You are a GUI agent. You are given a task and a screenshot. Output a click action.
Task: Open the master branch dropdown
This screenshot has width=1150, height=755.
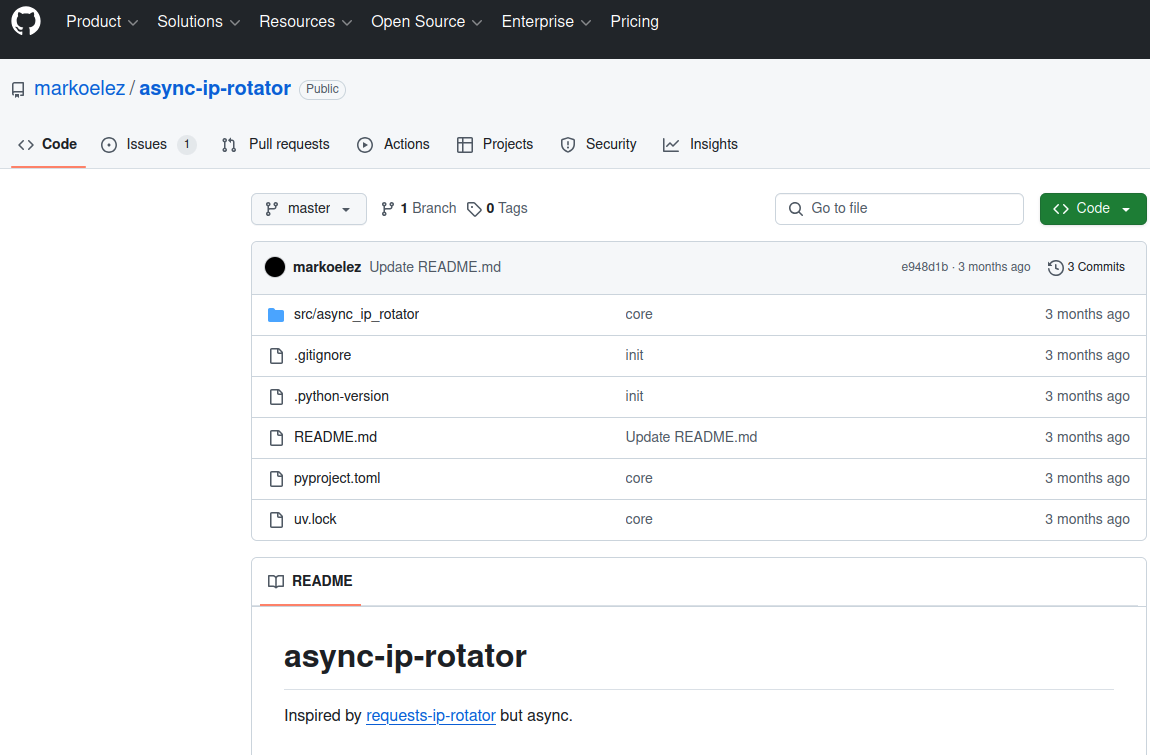click(308, 209)
